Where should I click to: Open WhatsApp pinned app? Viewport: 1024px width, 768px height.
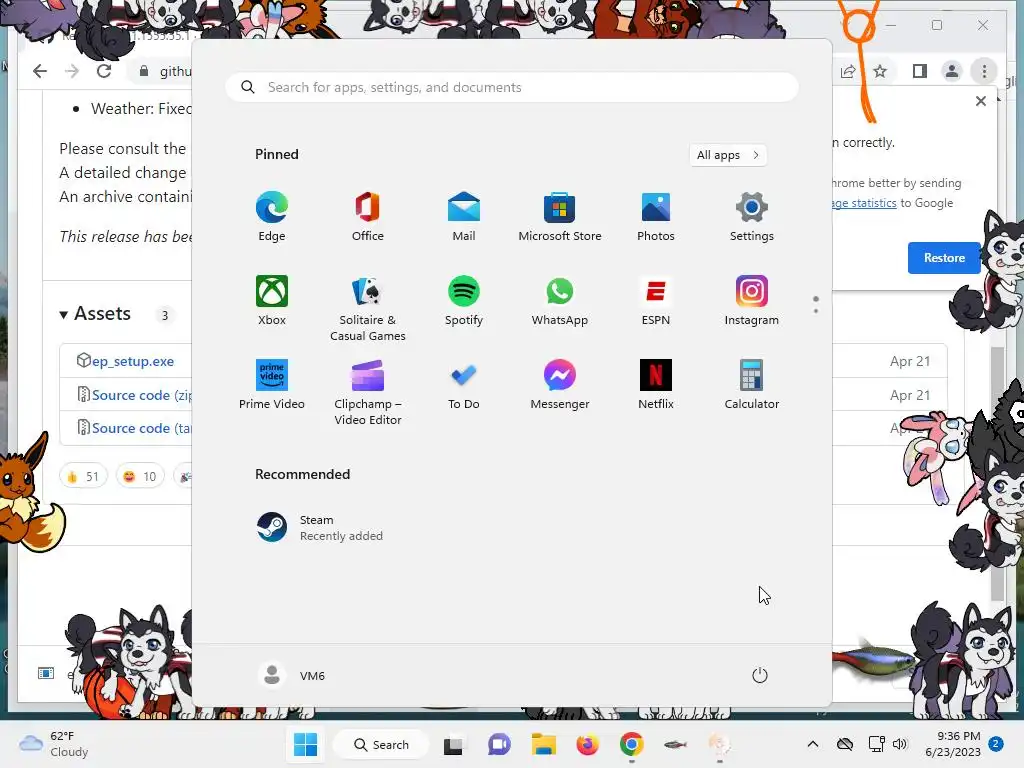pos(560,301)
